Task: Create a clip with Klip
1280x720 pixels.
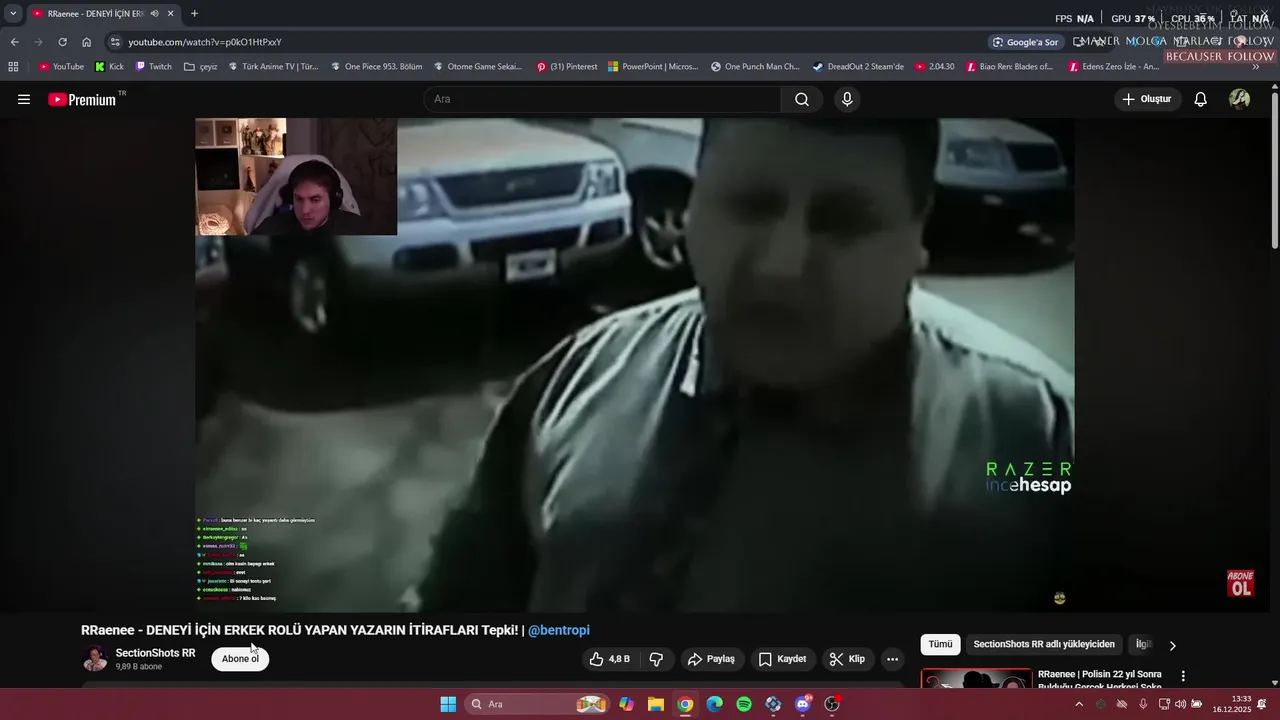Action: tap(847, 659)
